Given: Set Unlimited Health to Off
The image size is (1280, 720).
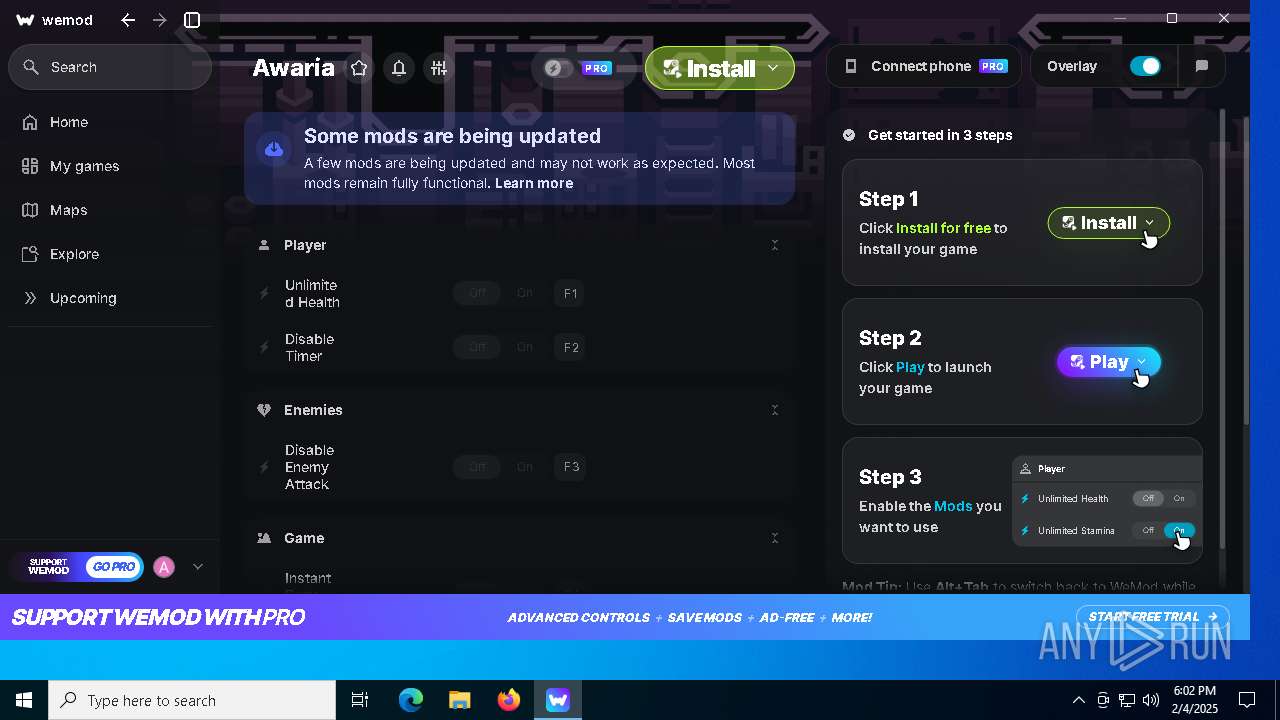Looking at the screenshot, I should pyautogui.click(x=477, y=293).
